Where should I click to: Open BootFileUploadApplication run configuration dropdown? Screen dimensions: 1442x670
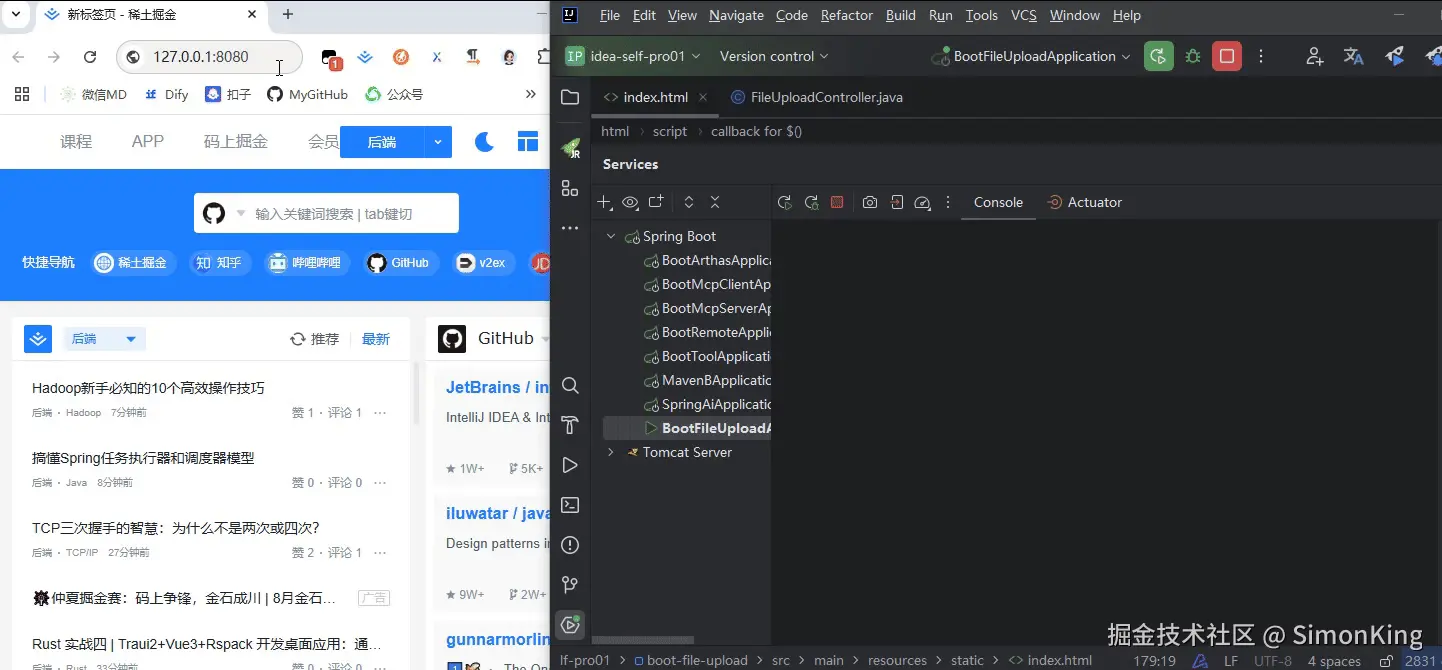tap(1032, 56)
